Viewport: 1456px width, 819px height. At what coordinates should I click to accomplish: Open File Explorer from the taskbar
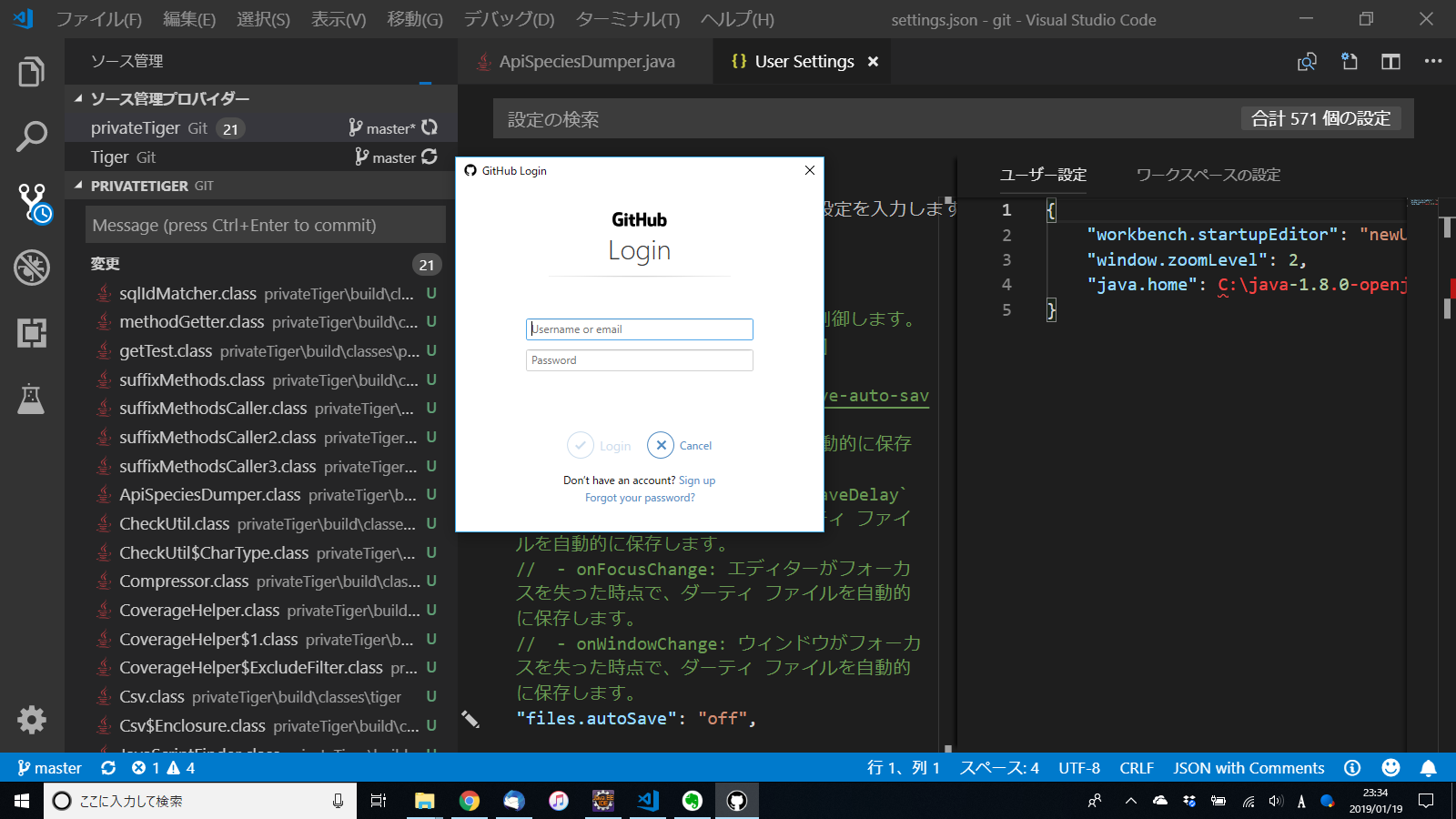click(425, 801)
